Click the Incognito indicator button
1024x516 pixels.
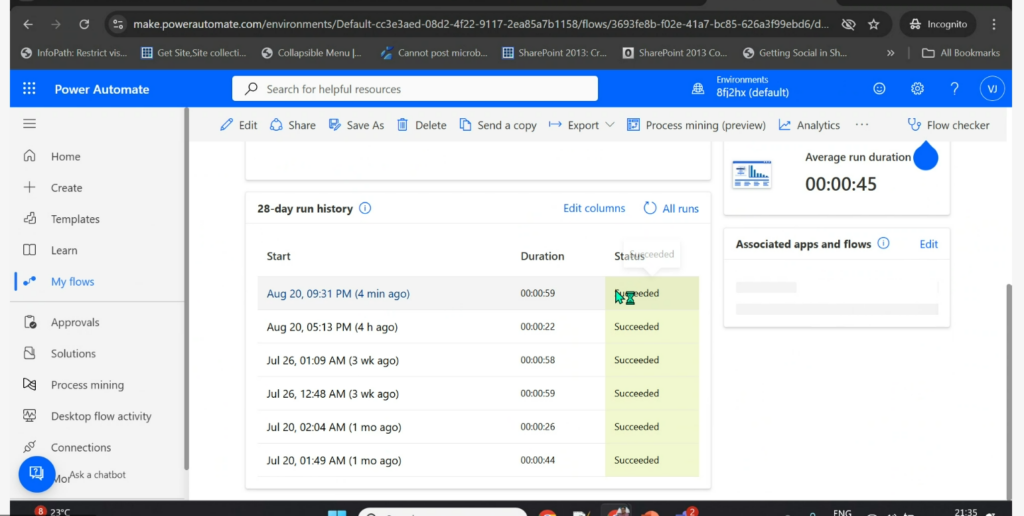pyautogui.click(x=938, y=24)
